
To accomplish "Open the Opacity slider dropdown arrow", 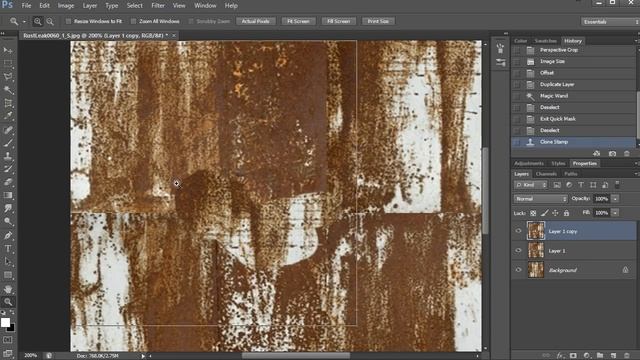I will pyautogui.click(x=615, y=199).
